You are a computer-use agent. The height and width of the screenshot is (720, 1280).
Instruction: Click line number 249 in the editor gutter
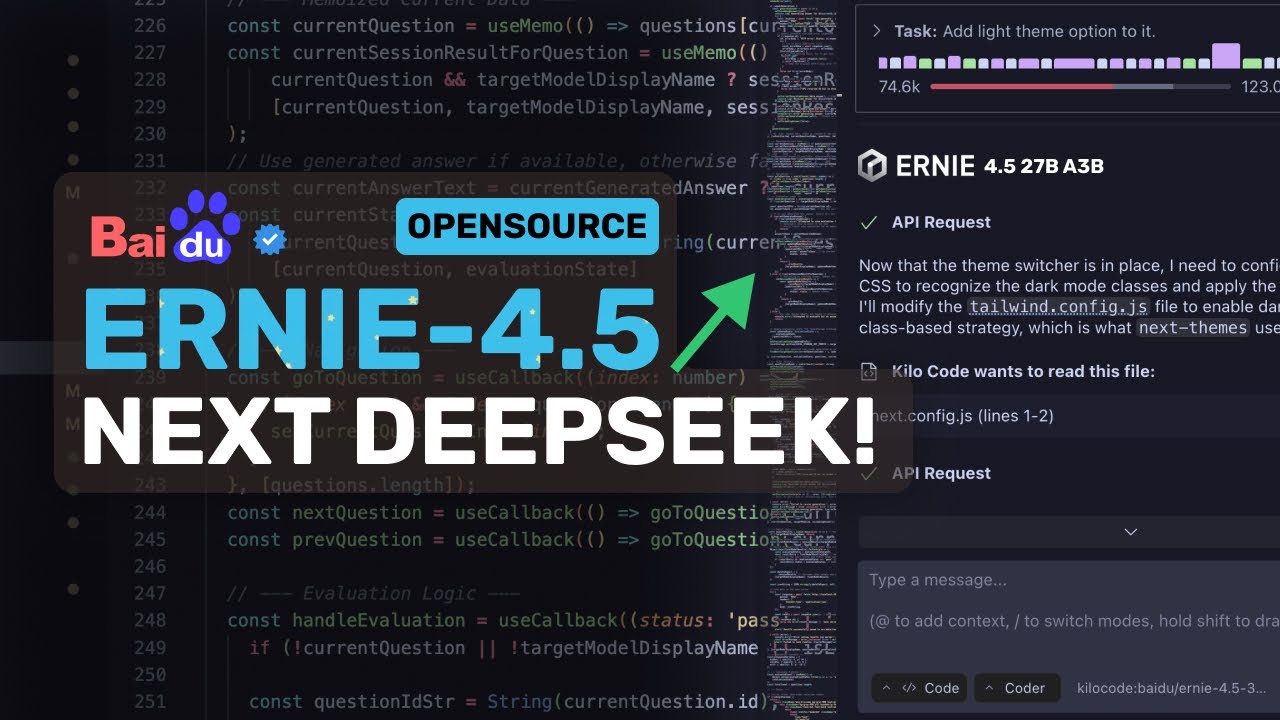pyautogui.click(x=148, y=647)
